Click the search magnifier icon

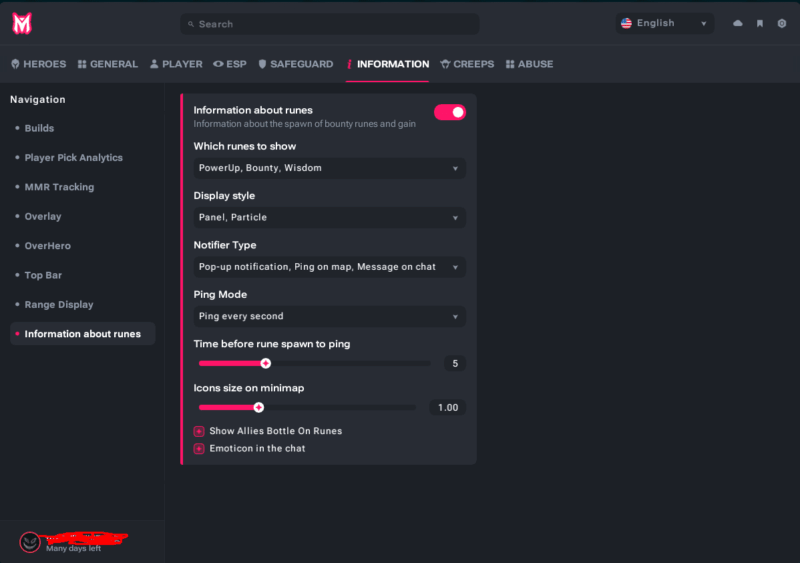point(191,24)
